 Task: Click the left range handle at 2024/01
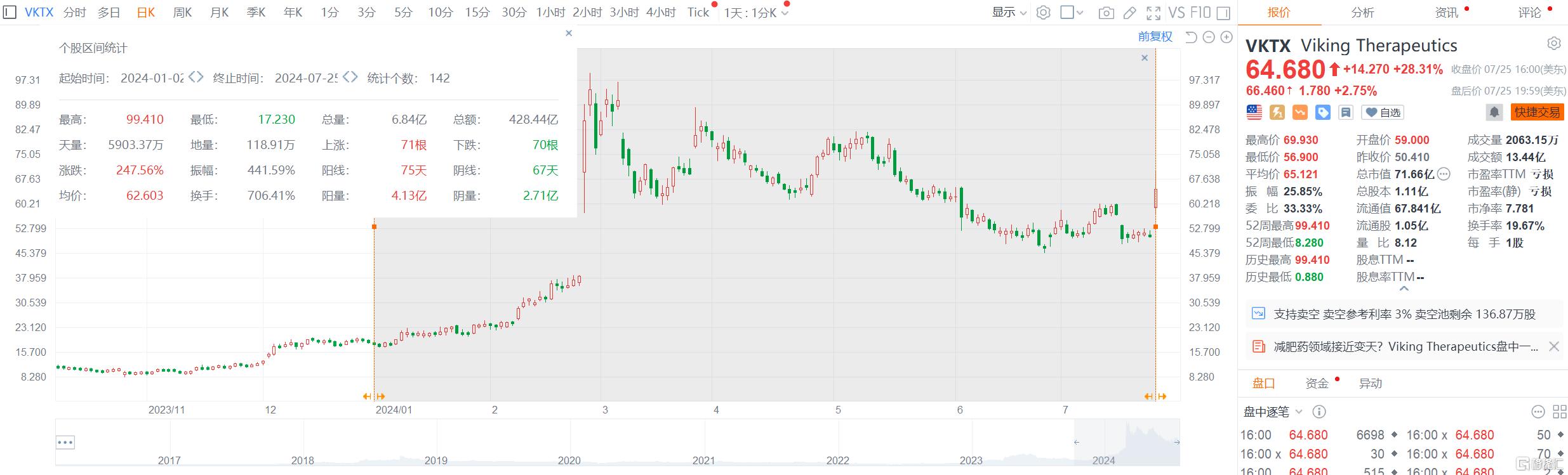pyautogui.click(x=374, y=396)
